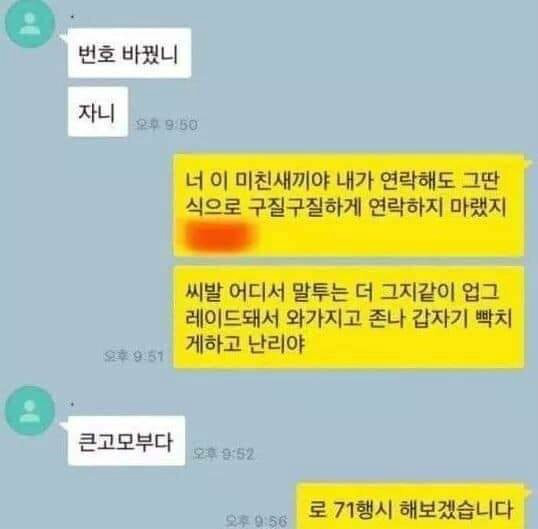Click the word 71행시 in bottom bubble
Viewport: 538px width, 529px height.
(x=363, y=509)
